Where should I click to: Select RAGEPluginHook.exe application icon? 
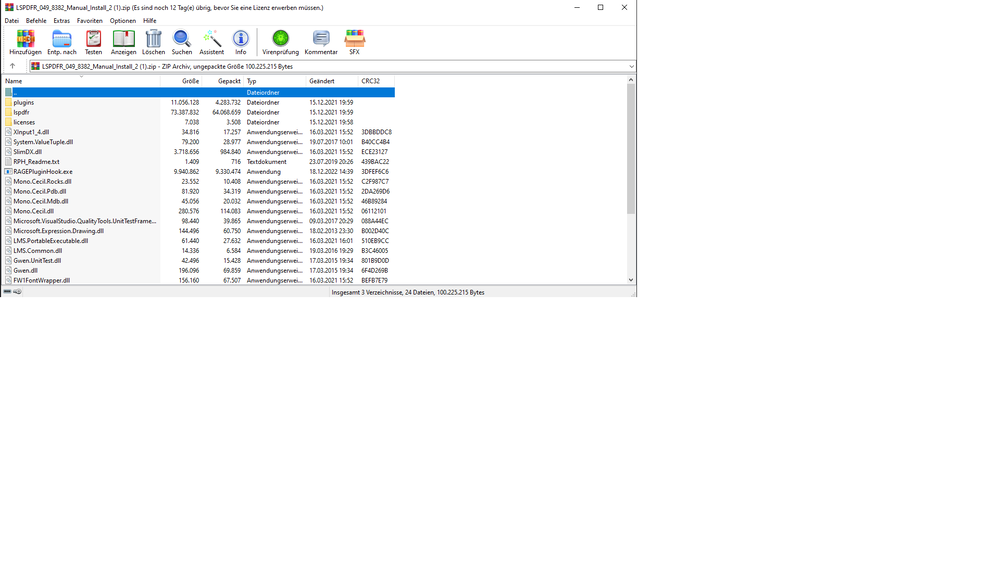click(x=8, y=172)
